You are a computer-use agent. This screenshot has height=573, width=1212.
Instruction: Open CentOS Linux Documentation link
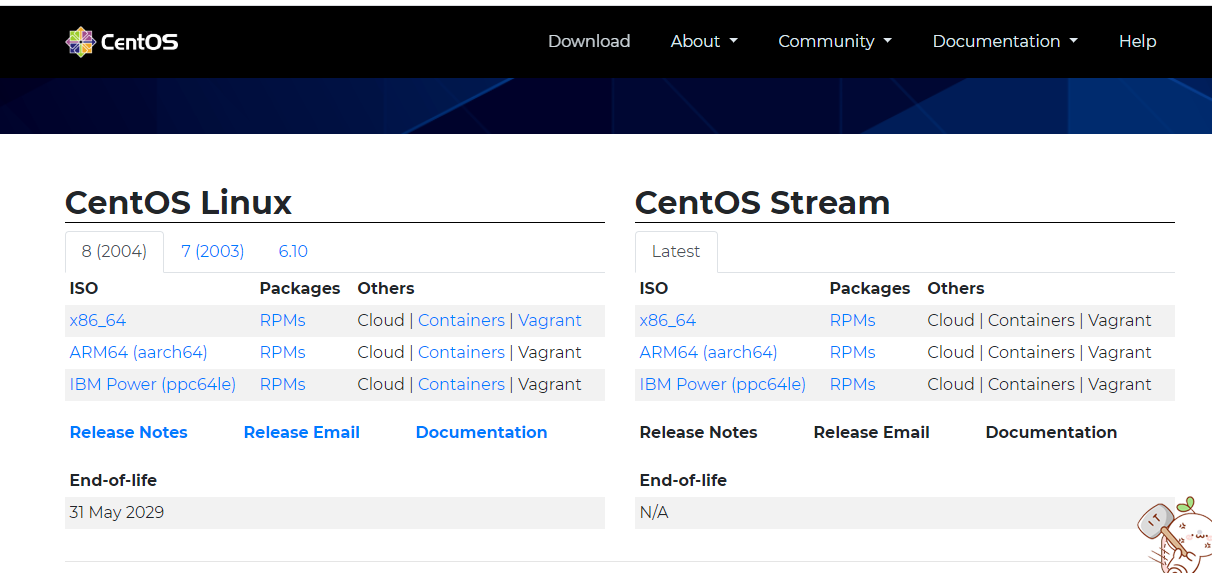[x=481, y=432]
